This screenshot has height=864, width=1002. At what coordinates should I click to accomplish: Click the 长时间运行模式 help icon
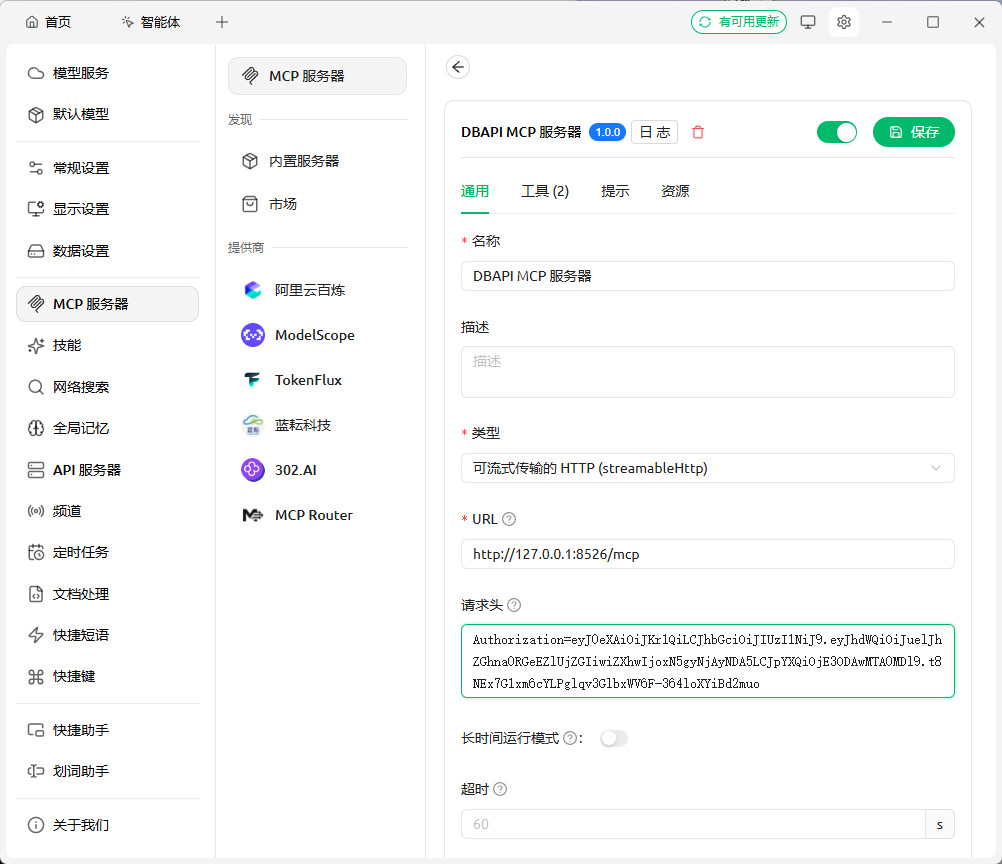570,739
